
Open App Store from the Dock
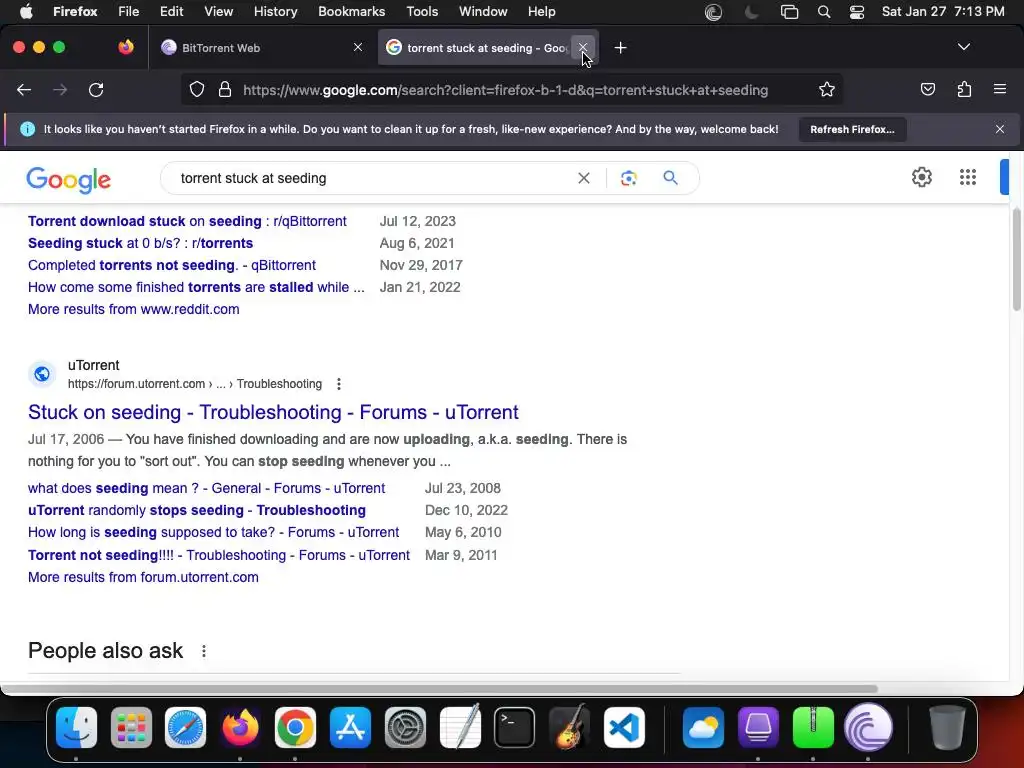click(350, 727)
